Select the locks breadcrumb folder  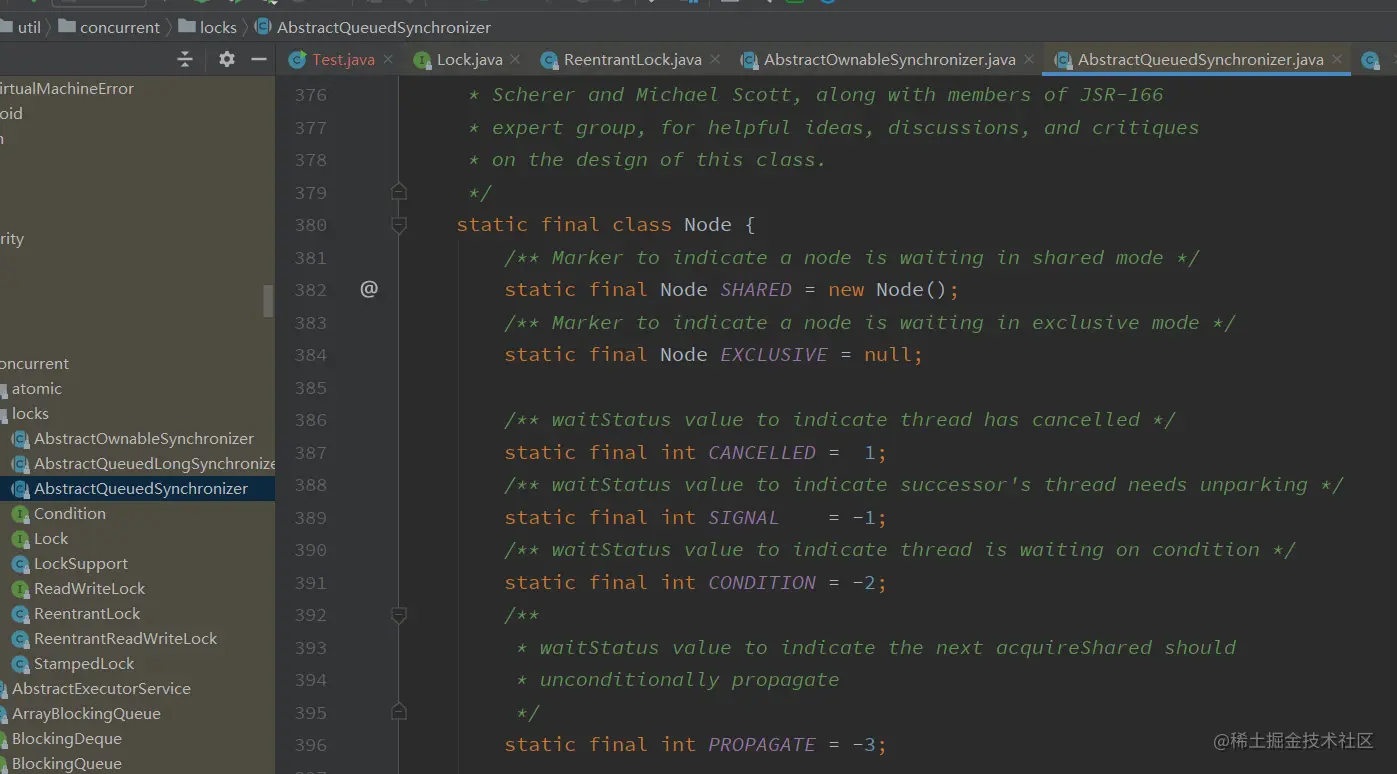[207, 27]
